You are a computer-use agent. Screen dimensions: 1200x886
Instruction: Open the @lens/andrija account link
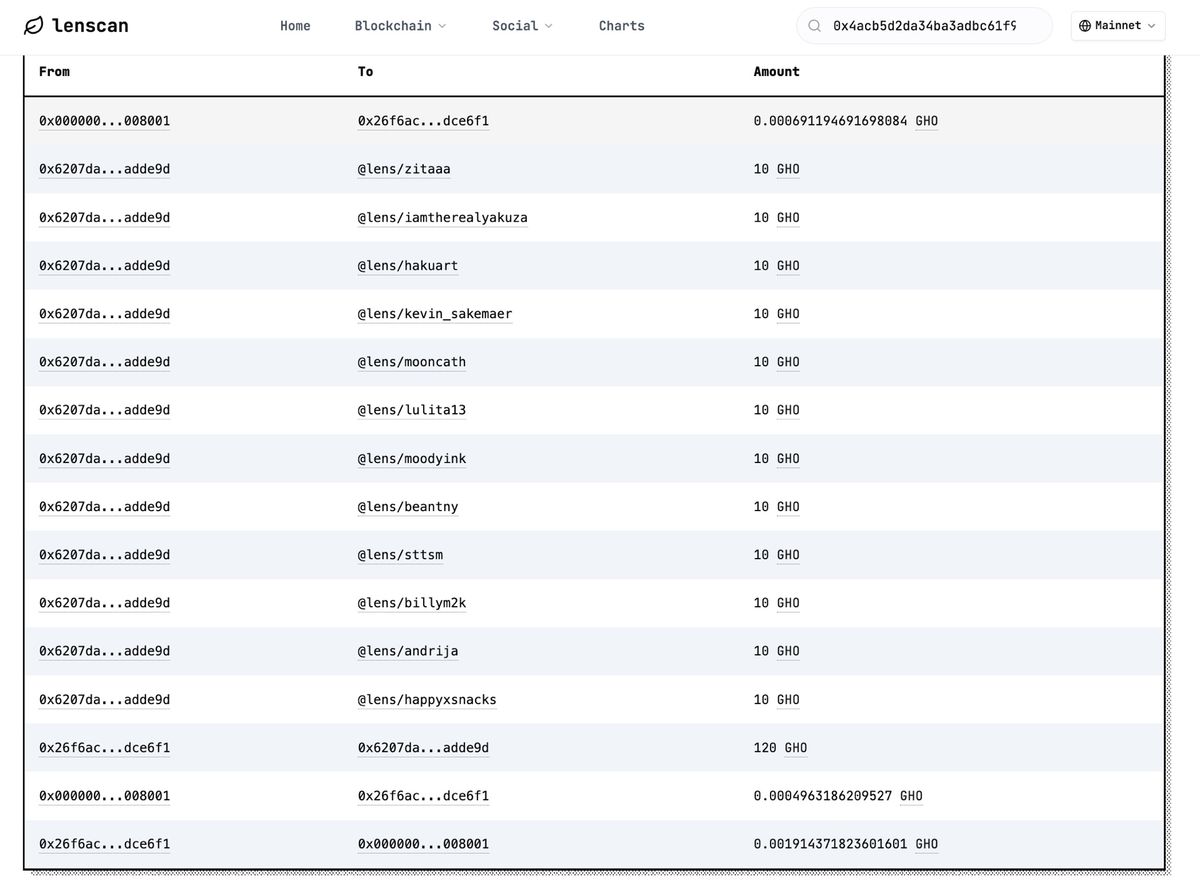pyautogui.click(x=408, y=650)
